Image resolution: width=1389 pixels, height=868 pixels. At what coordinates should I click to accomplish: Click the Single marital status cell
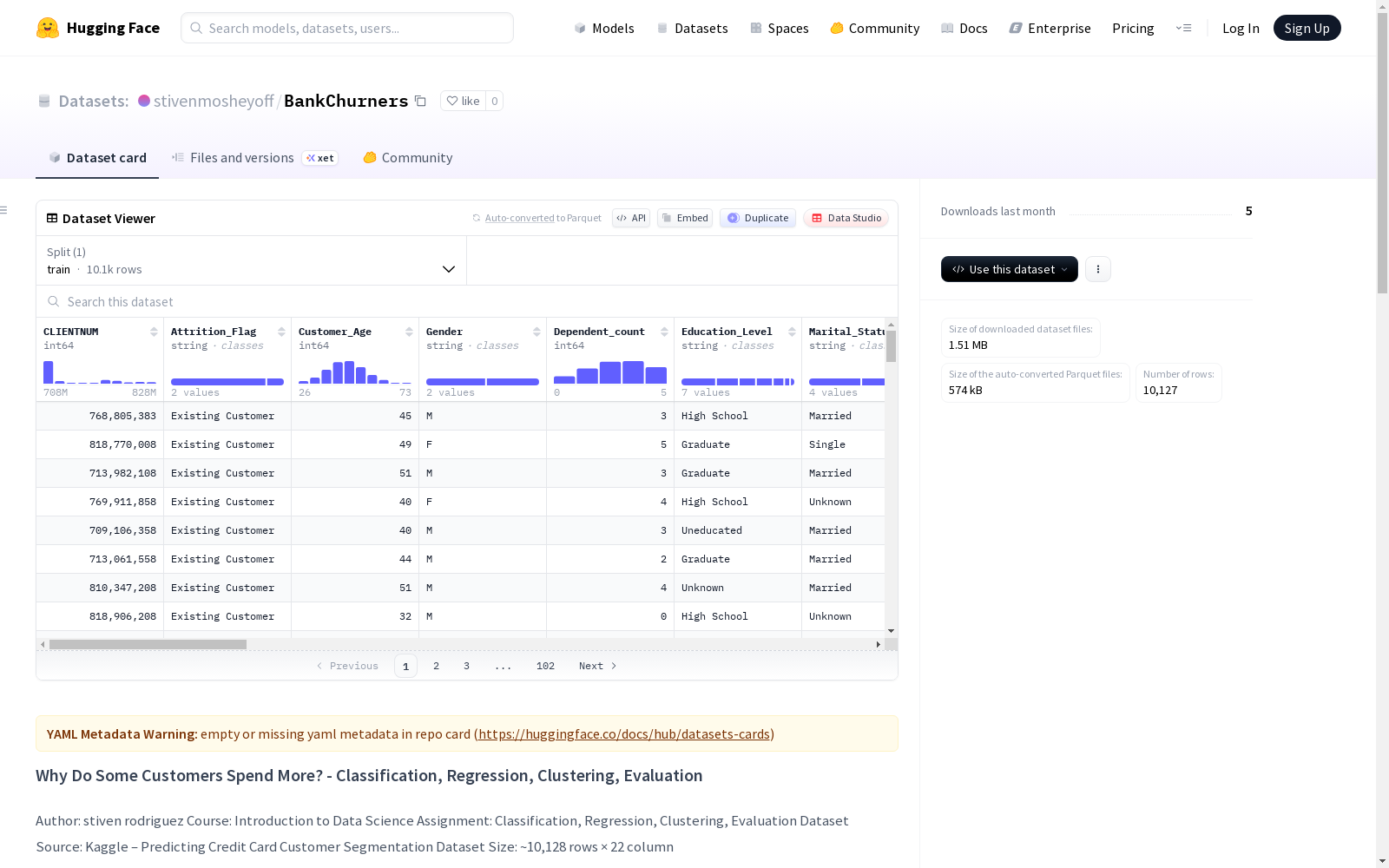(843, 444)
